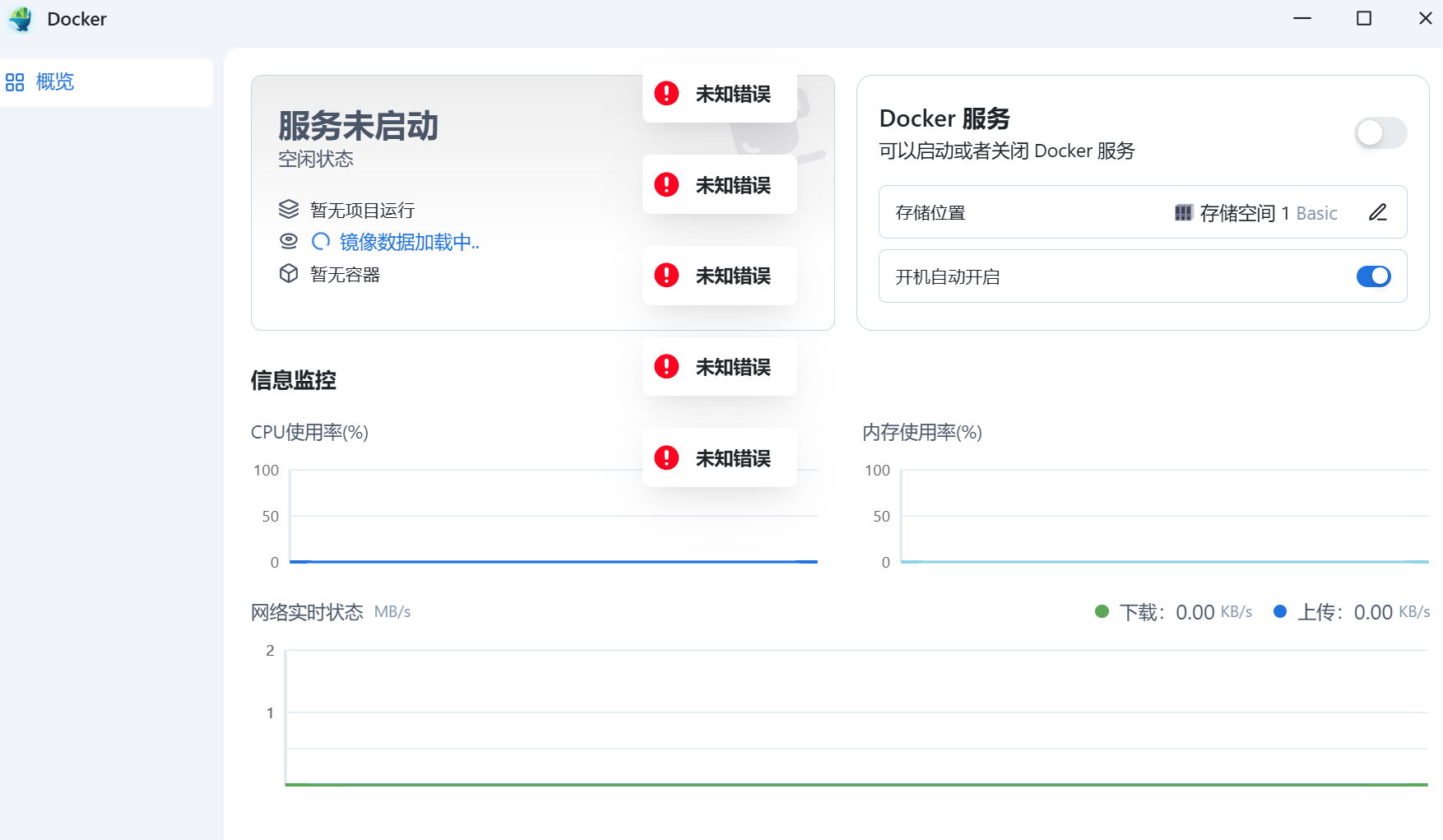Click the 网络实时状态 chart title
The height and width of the screenshot is (840, 1443).
[x=307, y=612]
